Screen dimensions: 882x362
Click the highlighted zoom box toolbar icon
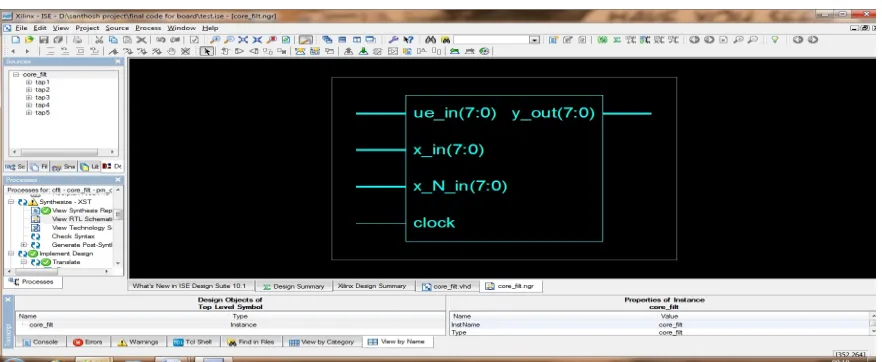coord(306,40)
